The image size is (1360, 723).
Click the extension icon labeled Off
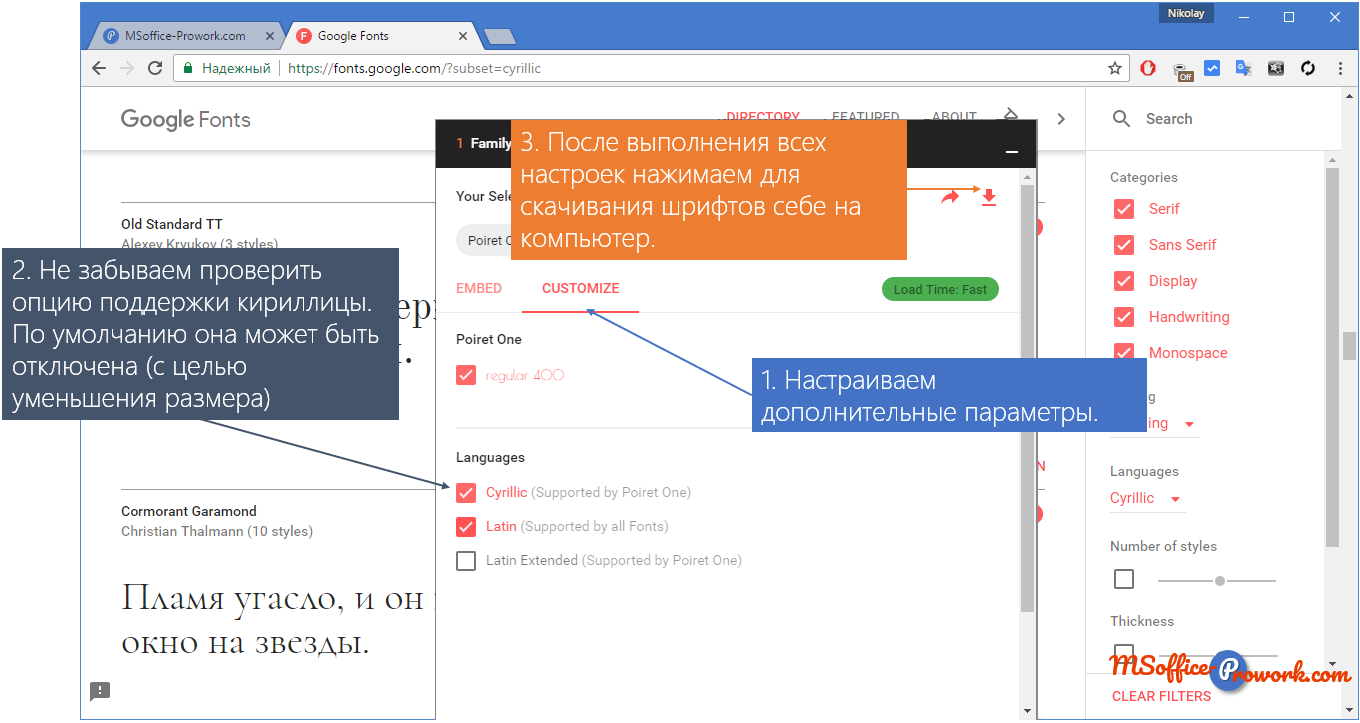pyautogui.click(x=1182, y=69)
